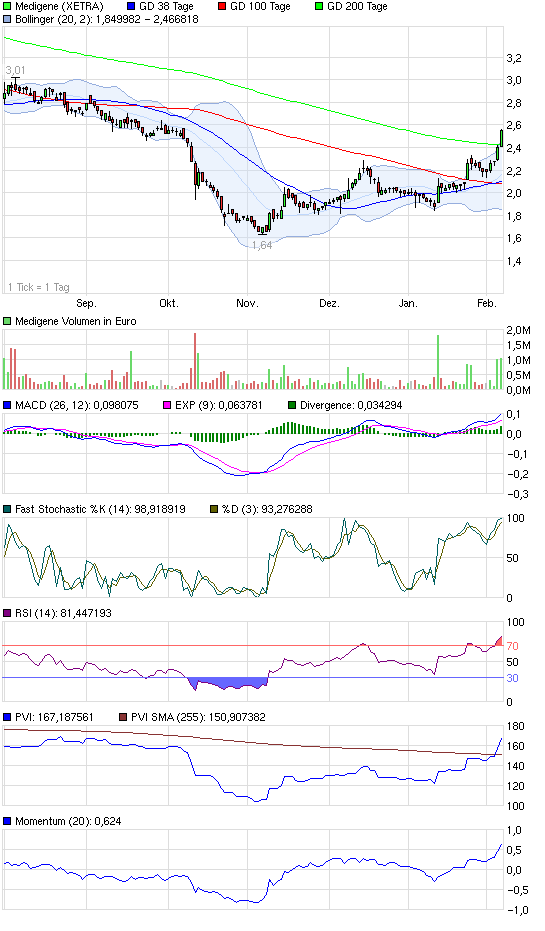Click the 1,4 price axis label

click(514, 261)
